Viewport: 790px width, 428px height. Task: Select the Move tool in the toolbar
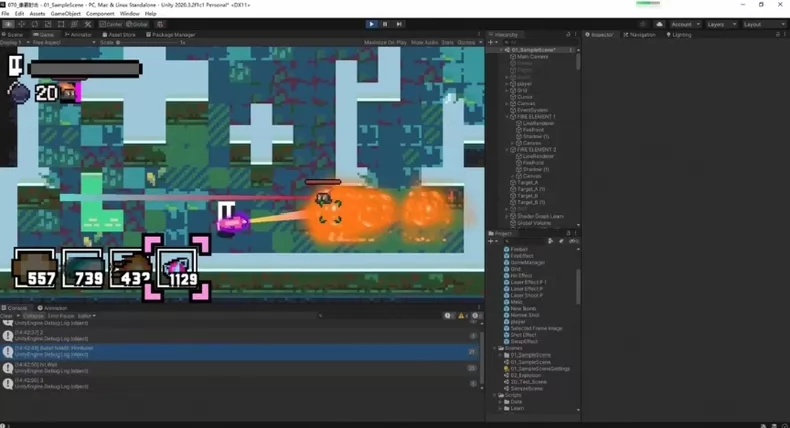[x=22, y=24]
